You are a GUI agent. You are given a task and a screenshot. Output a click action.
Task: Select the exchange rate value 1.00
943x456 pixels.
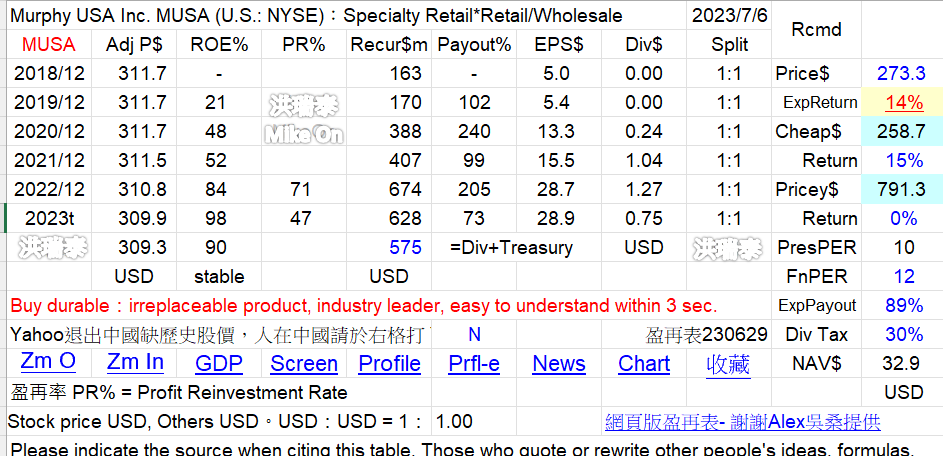click(474, 422)
